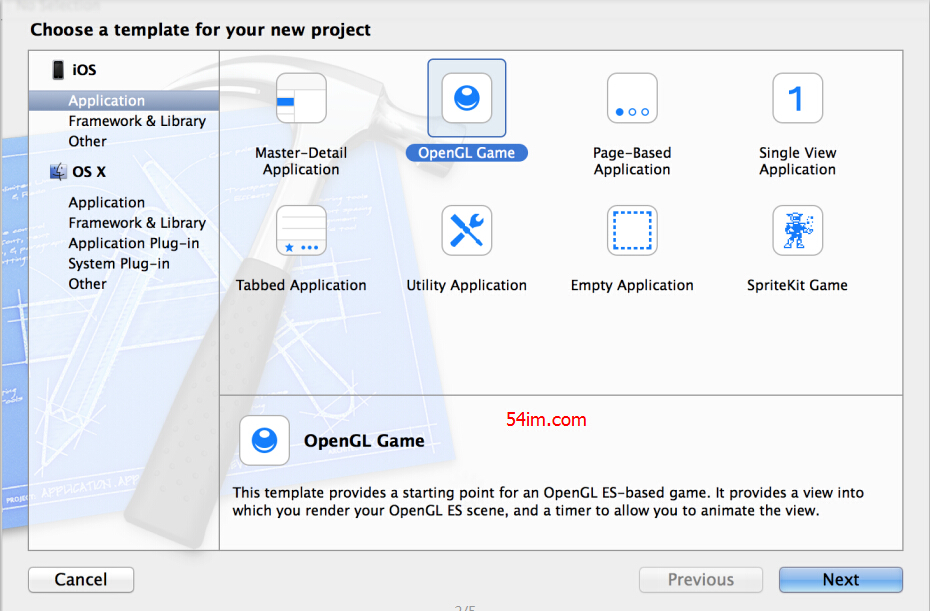This screenshot has width=930, height=611.
Task: Open Framework & Library under iOS
Action: (137, 121)
